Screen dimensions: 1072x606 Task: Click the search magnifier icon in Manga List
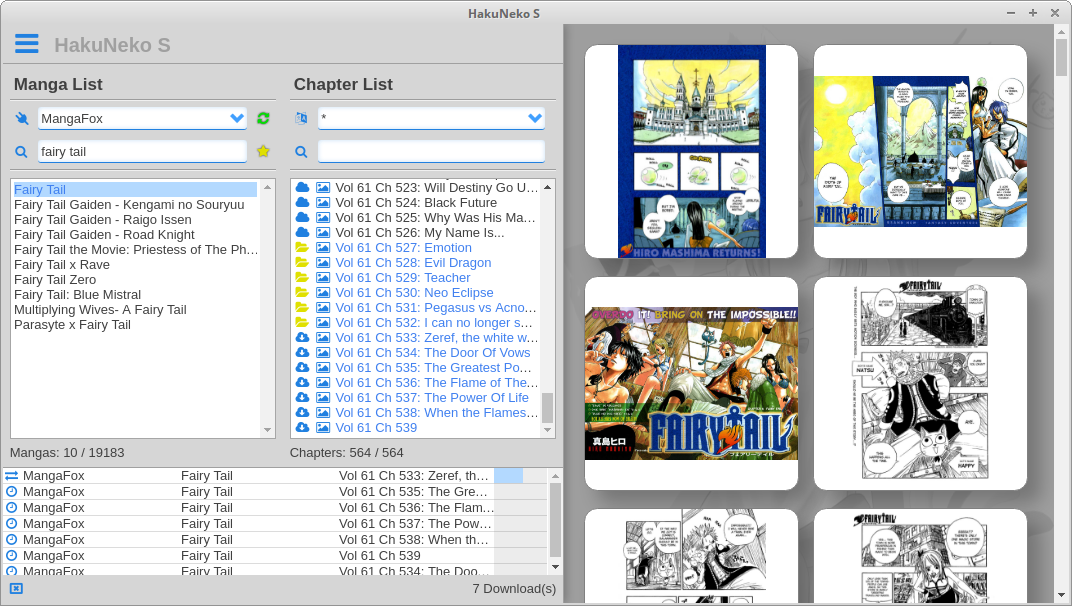click(21, 151)
